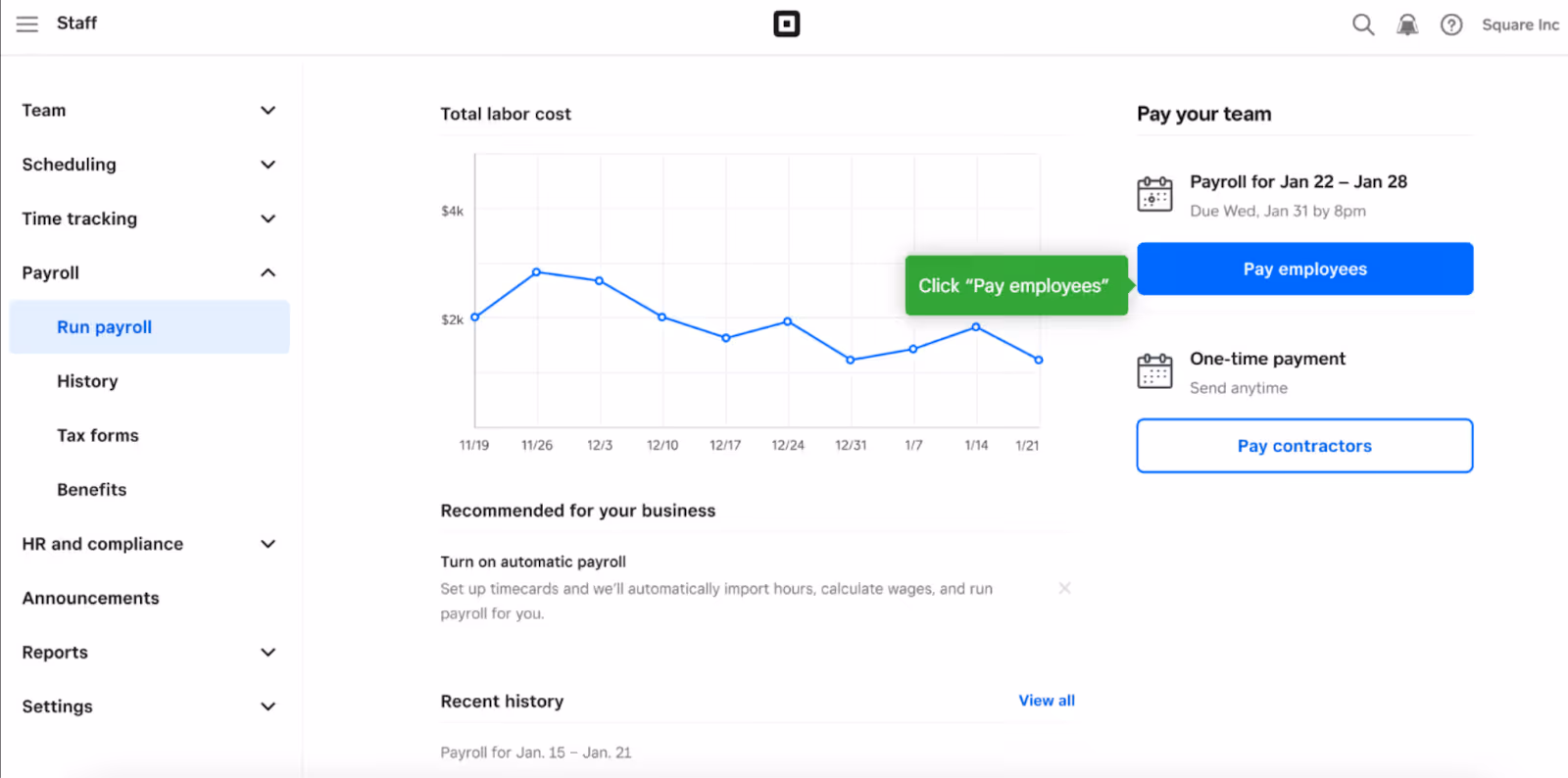Image resolution: width=1568 pixels, height=778 pixels.
Task: Click the Time tracking sidebar label
Action: 79,219
